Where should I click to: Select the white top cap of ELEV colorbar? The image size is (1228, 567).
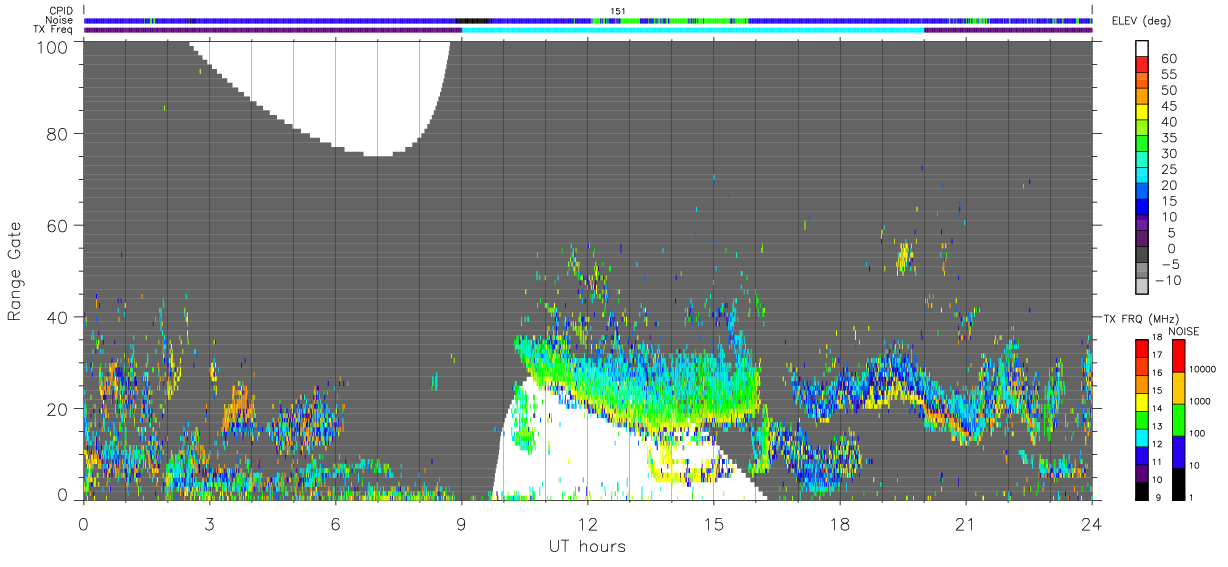(1144, 47)
